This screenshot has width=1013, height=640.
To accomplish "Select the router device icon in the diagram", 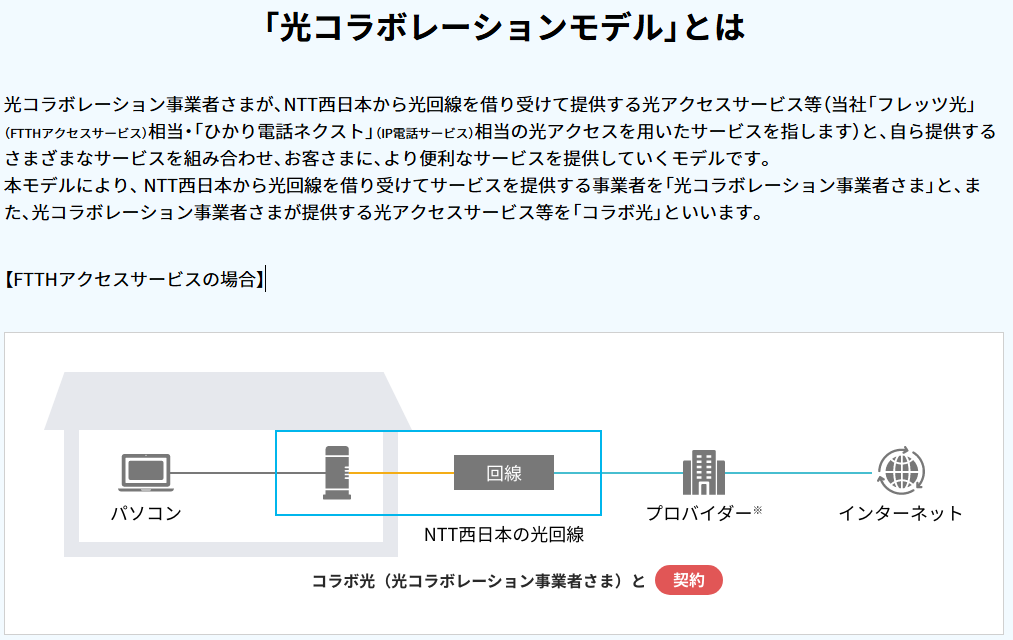I will (x=337, y=473).
